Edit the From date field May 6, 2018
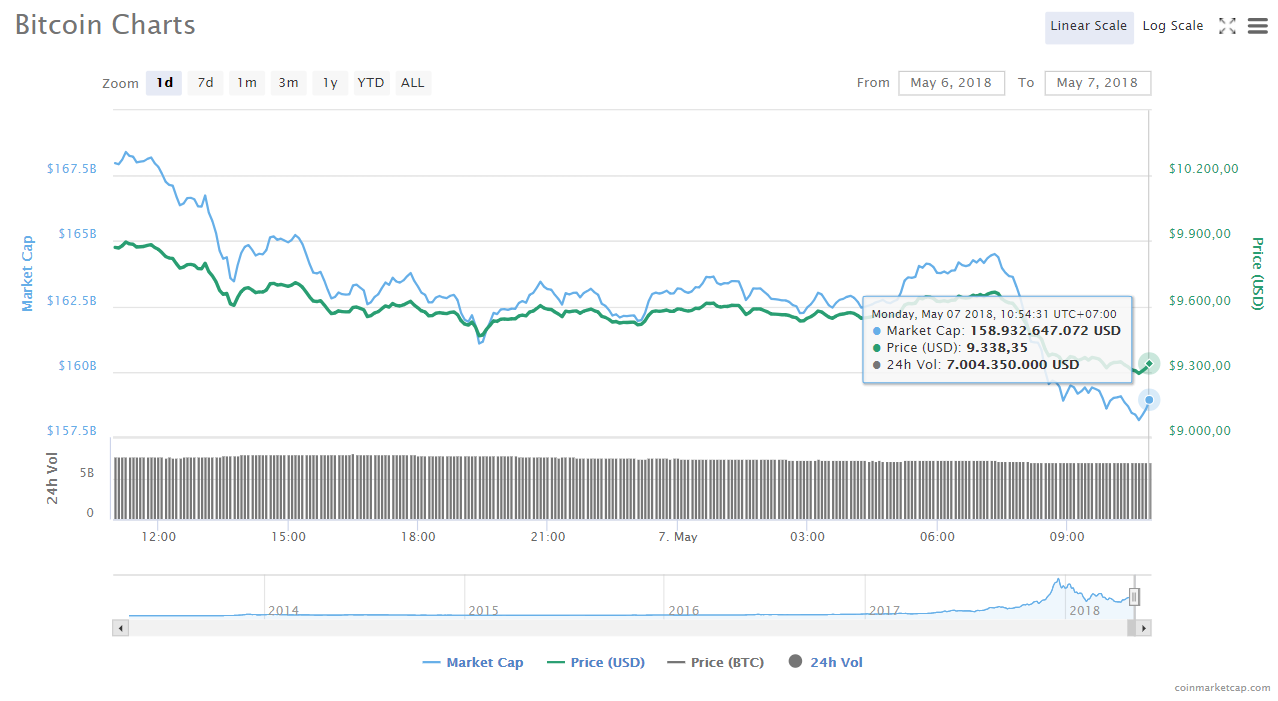This screenshot has height=701, width=1278. click(x=951, y=83)
